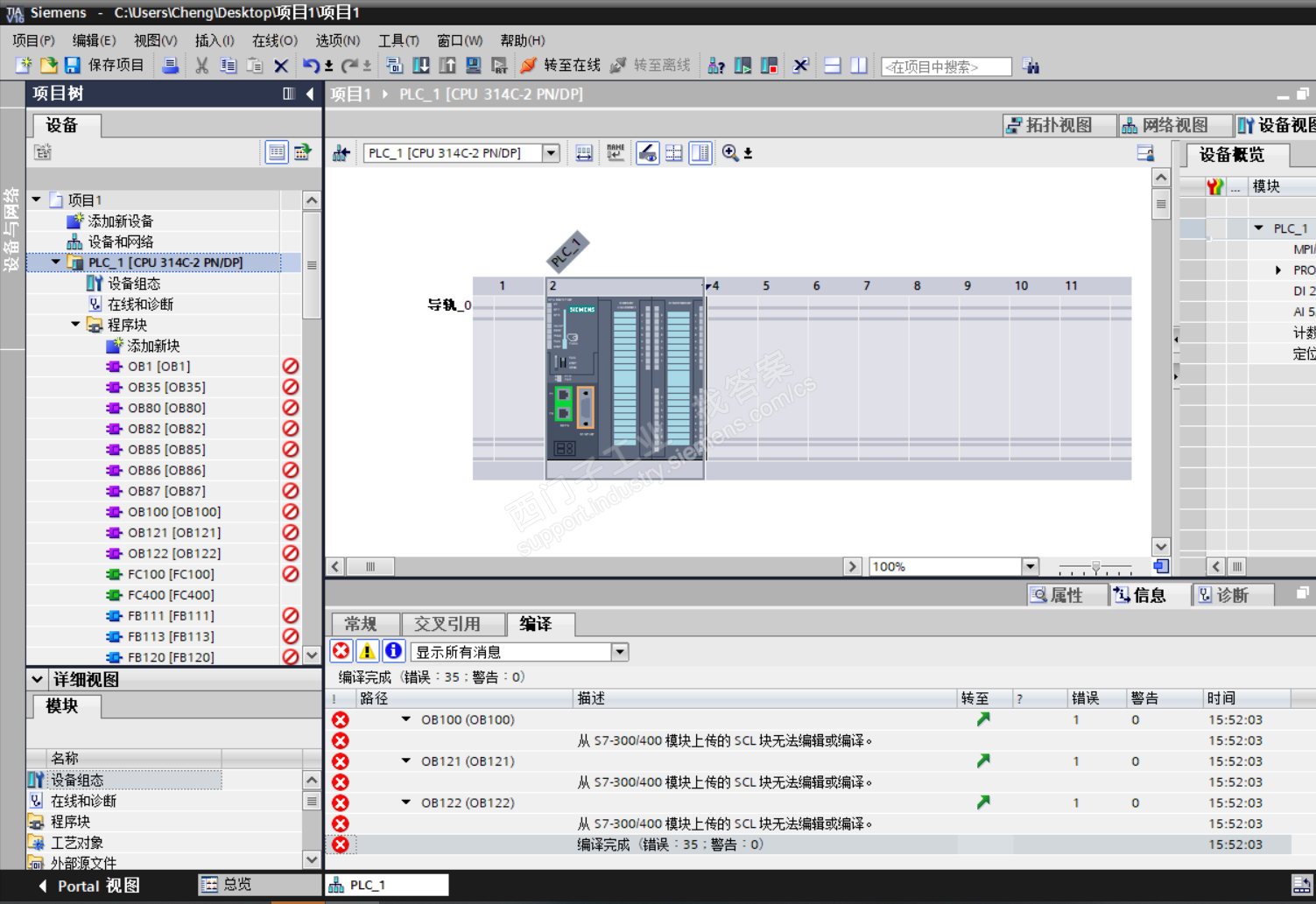Collapse the project tree panel arrow

tap(310, 94)
